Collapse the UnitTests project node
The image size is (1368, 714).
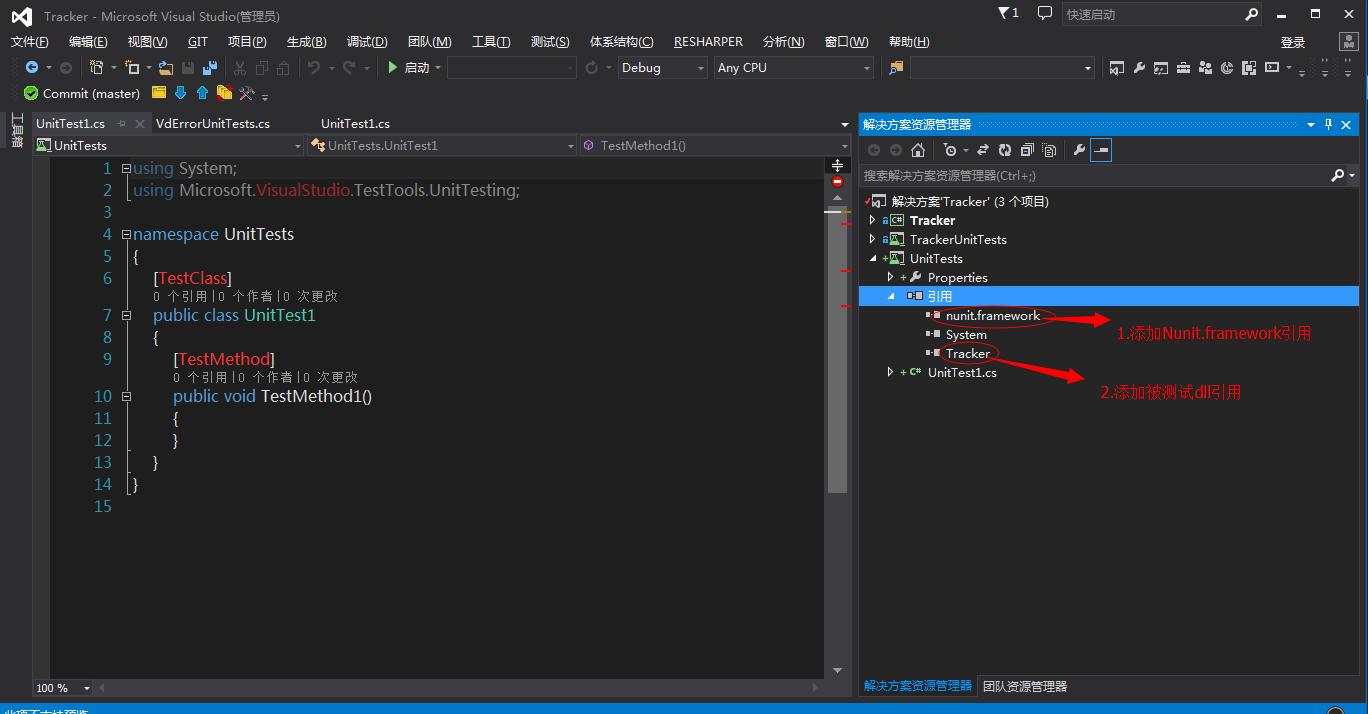[x=872, y=258]
